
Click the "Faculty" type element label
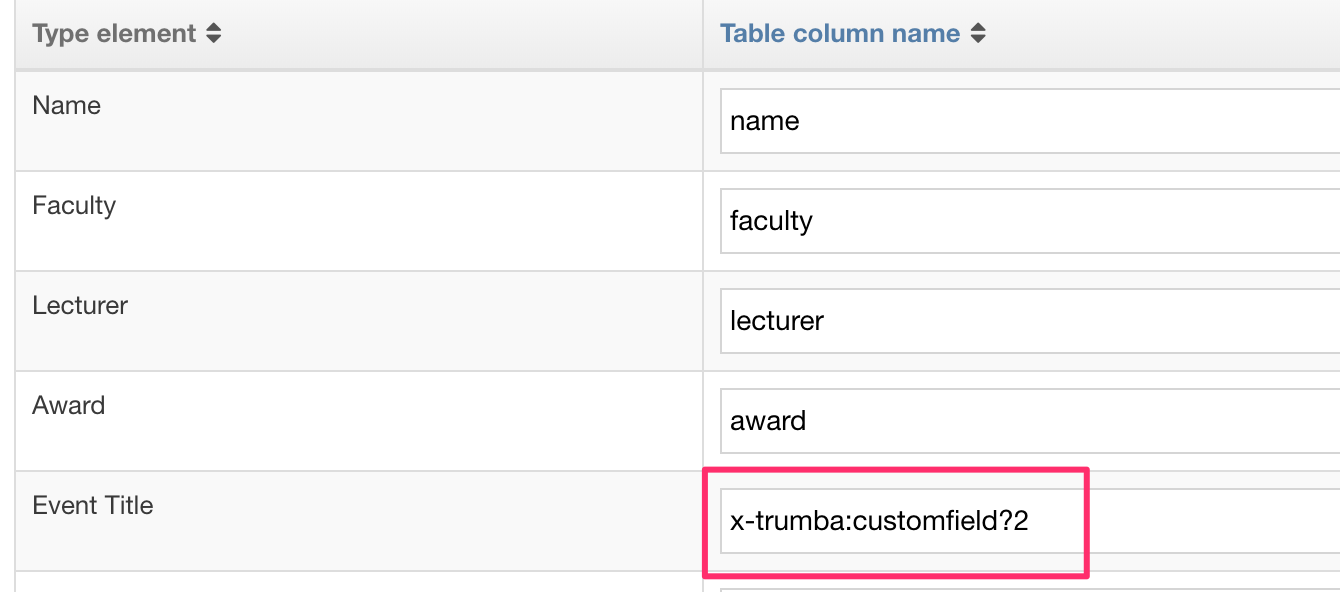(x=74, y=206)
